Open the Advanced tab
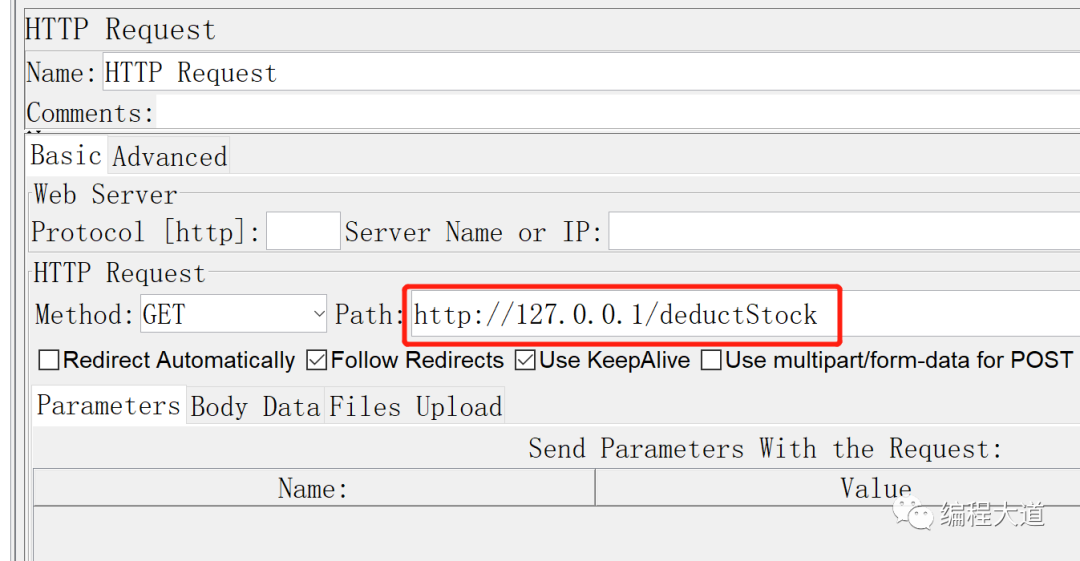The image size is (1080, 561). (169, 157)
